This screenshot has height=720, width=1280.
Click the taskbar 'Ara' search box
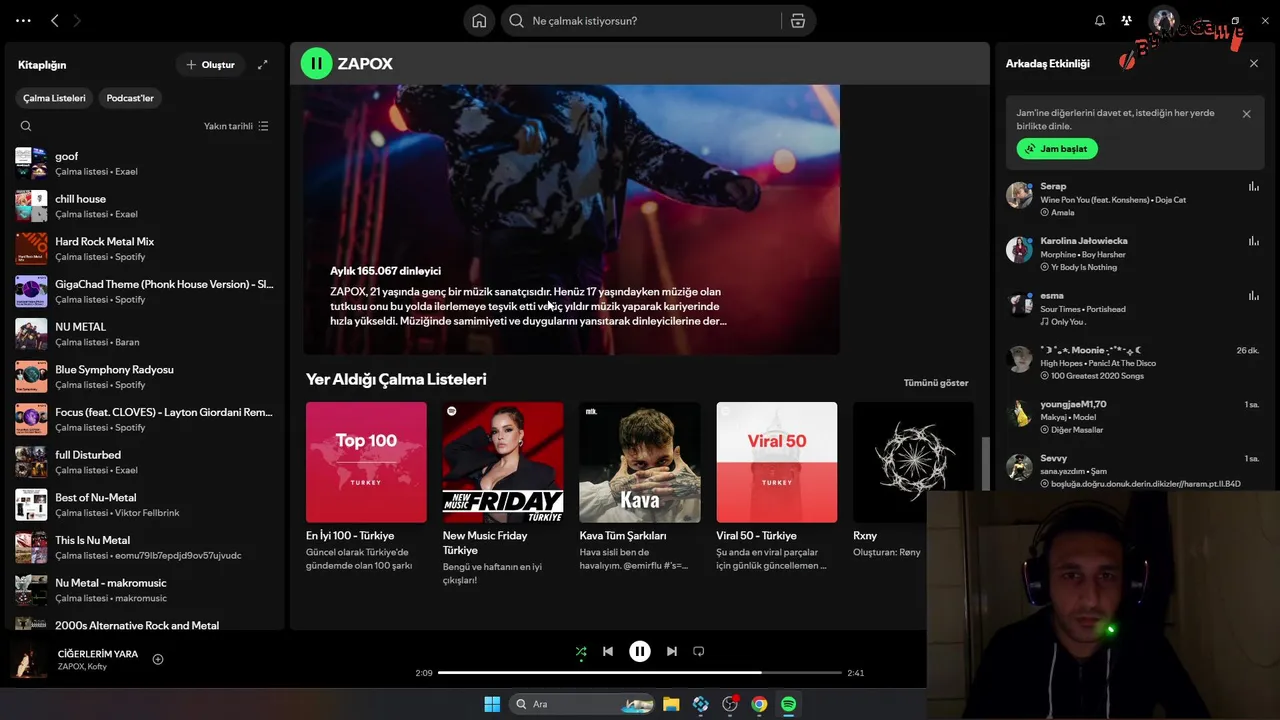click(580, 704)
